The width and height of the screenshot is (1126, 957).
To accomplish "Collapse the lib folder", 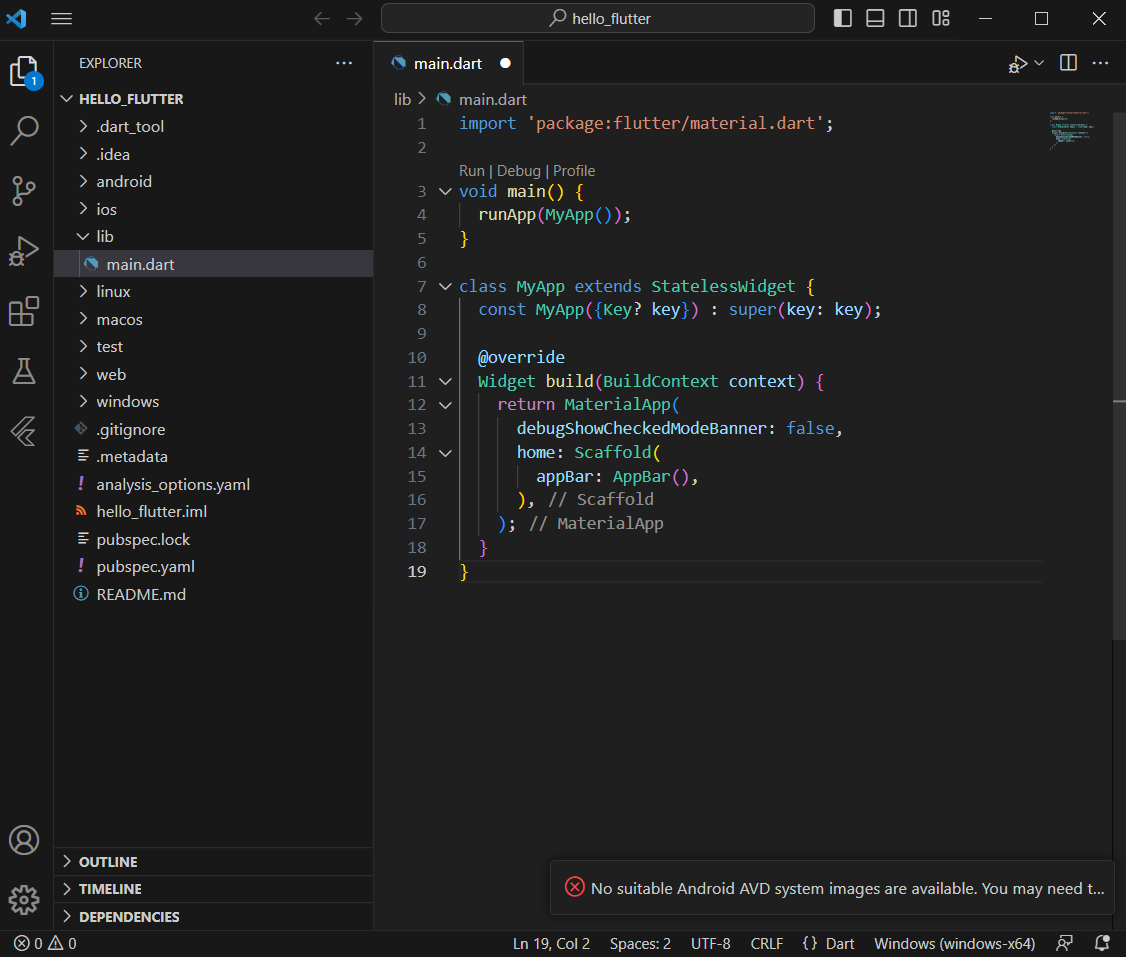I will pyautogui.click(x=213, y=237).
